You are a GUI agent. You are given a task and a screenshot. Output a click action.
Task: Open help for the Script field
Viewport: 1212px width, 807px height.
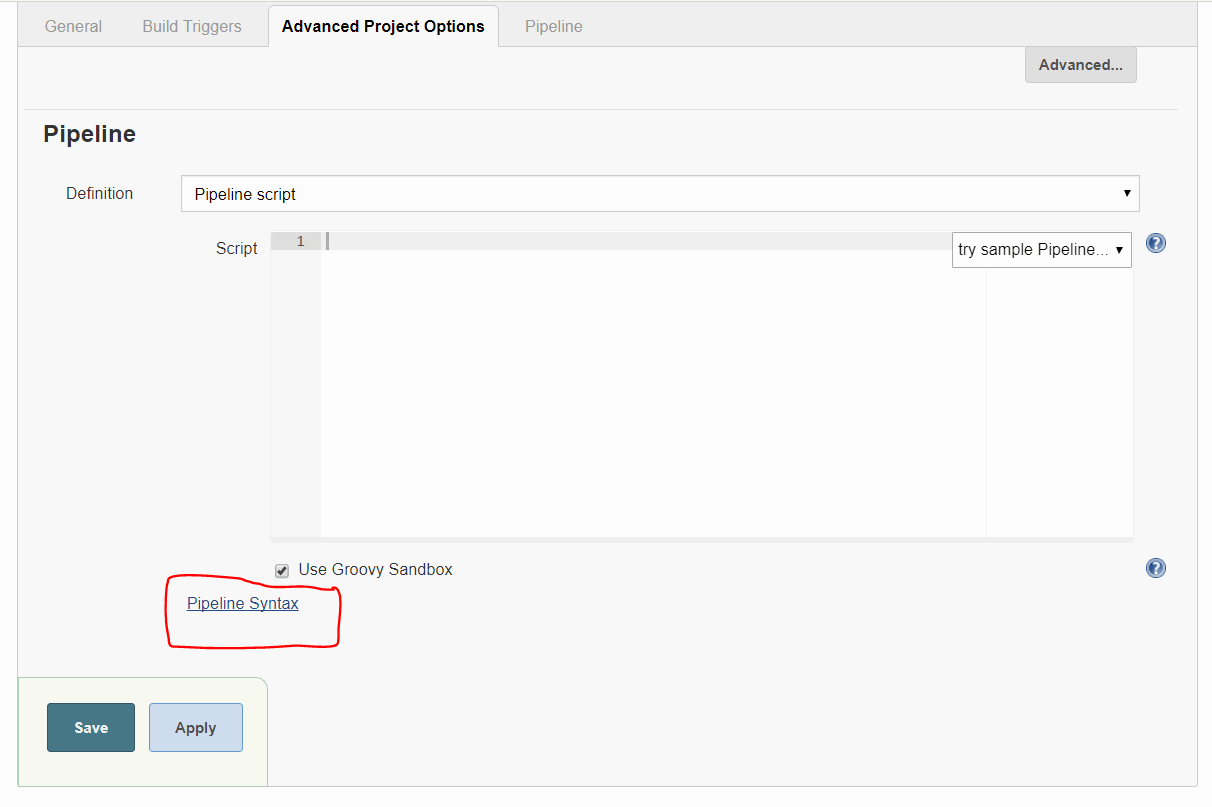[x=1155, y=243]
